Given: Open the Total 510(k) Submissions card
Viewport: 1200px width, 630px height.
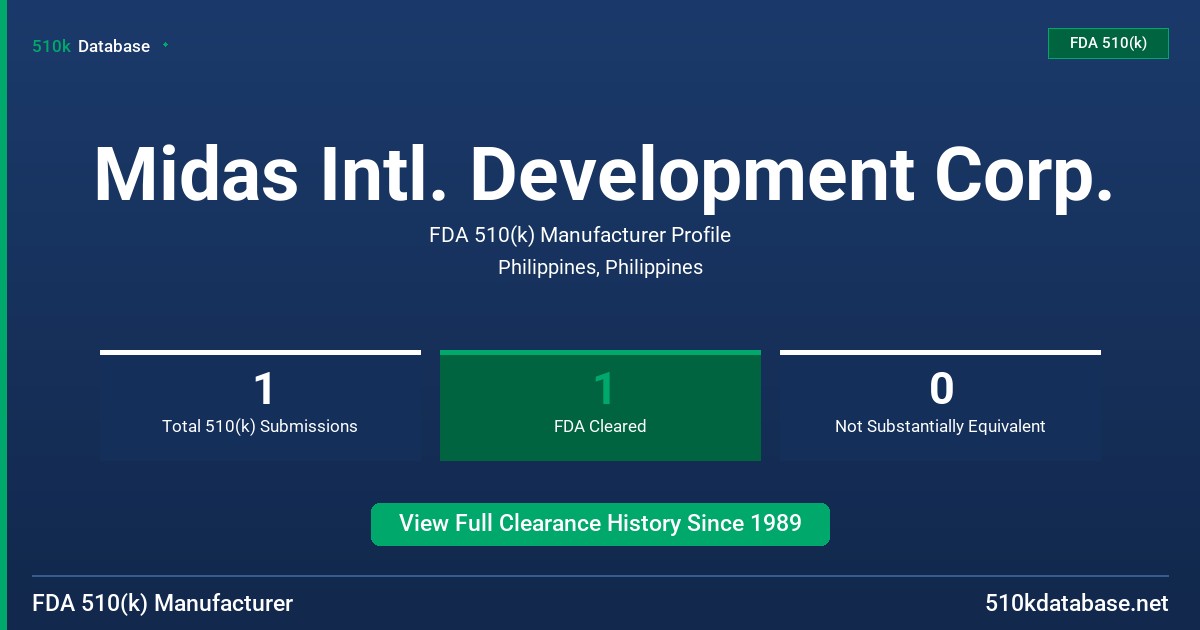Looking at the screenshot, I should coord(260,405).
